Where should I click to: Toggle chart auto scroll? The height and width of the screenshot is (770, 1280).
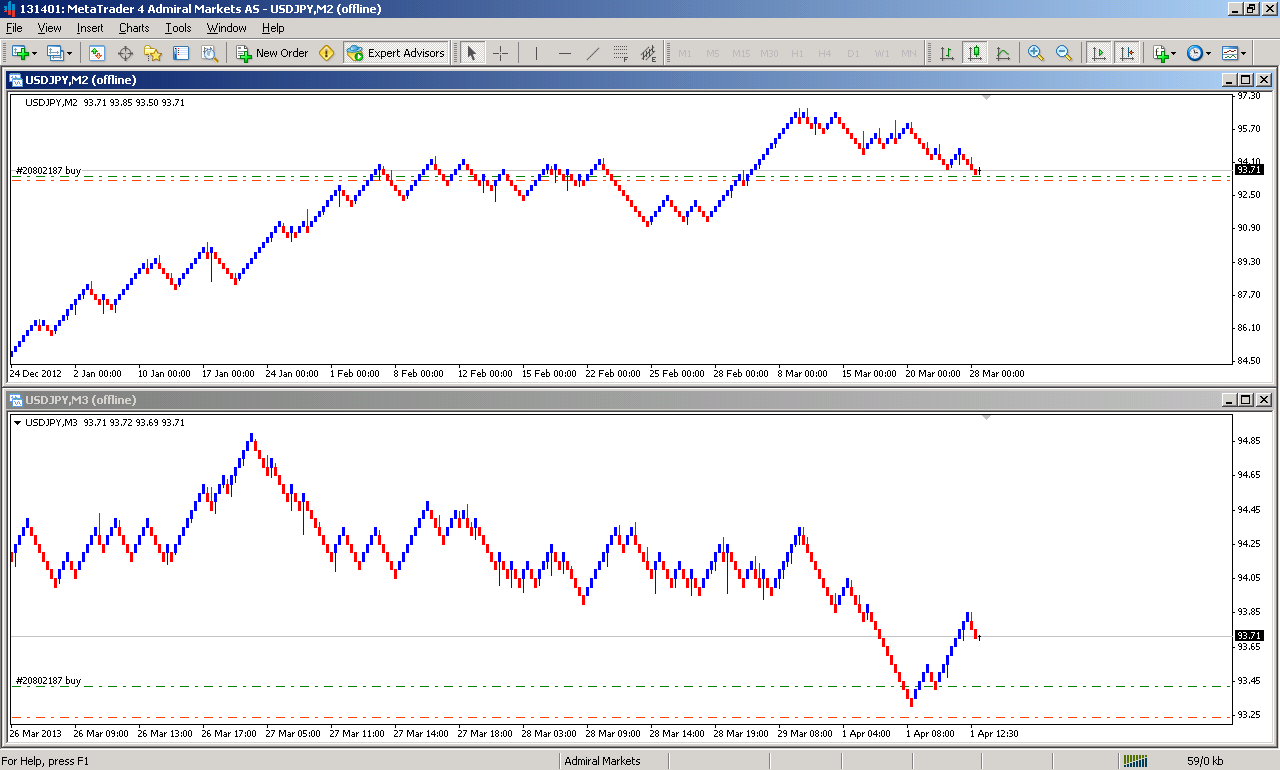tap(1099, 53)
